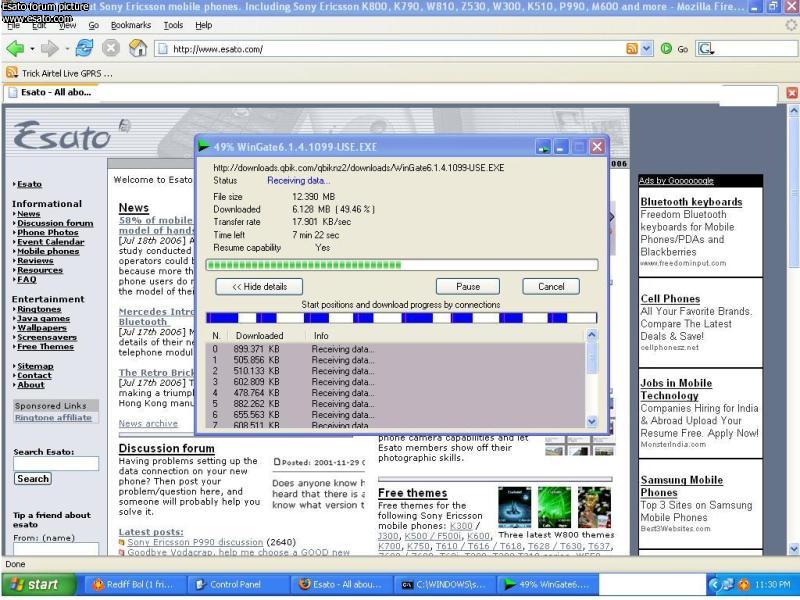Click the connections list scroll-up arrow
The height and width of the screenshot is (600, 800).
click(x=592, y=335)
